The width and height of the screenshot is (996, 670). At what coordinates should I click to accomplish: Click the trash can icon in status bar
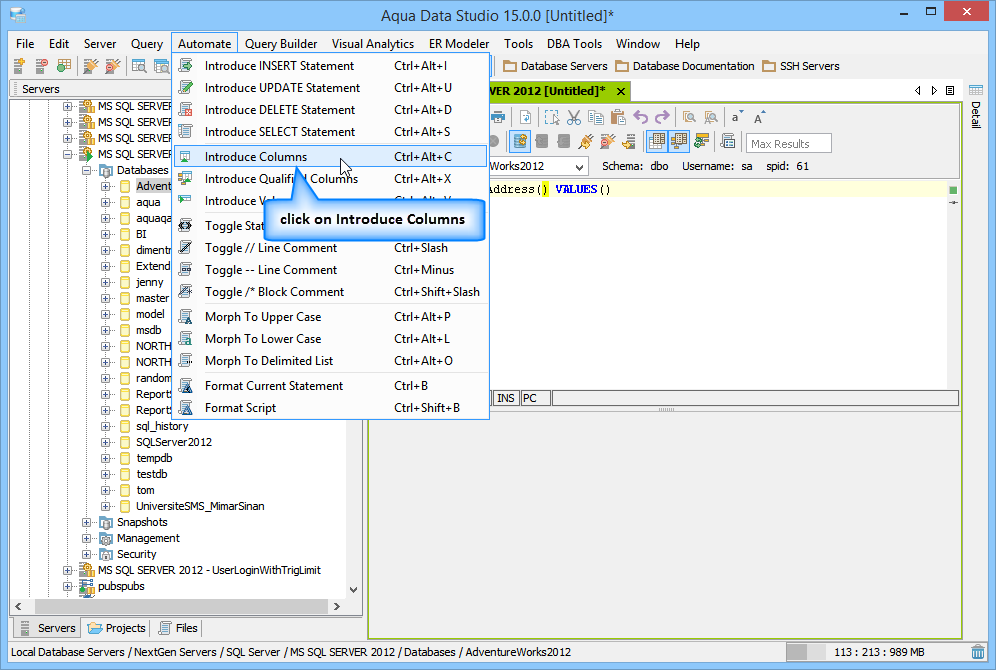(x=978, y=652)
